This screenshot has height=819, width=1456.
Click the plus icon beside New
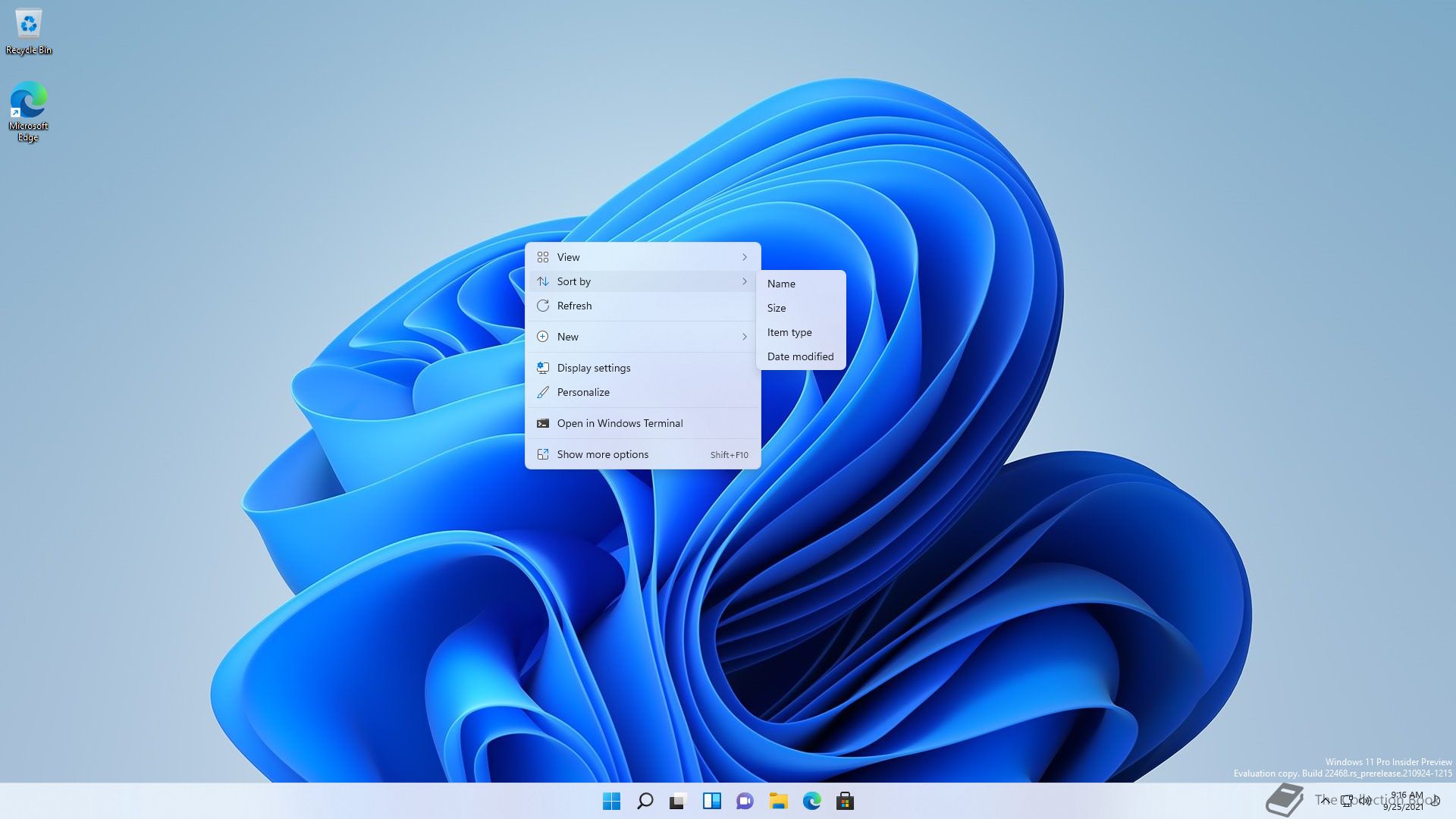coord(543,337)
